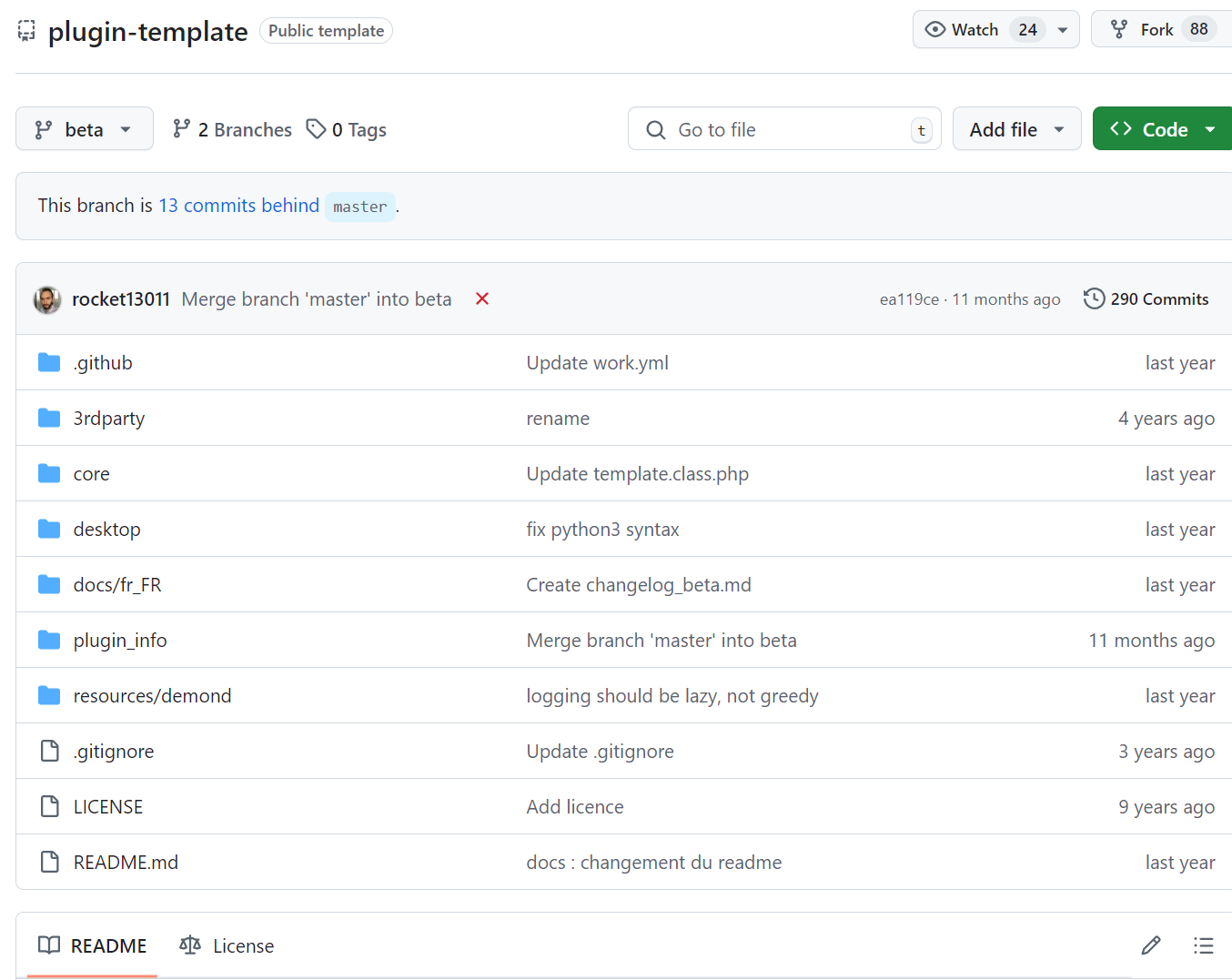The width and height of the screenshot is (1232, 980).
Task: Open the Add licence commit message
Action: pos(575,807)
